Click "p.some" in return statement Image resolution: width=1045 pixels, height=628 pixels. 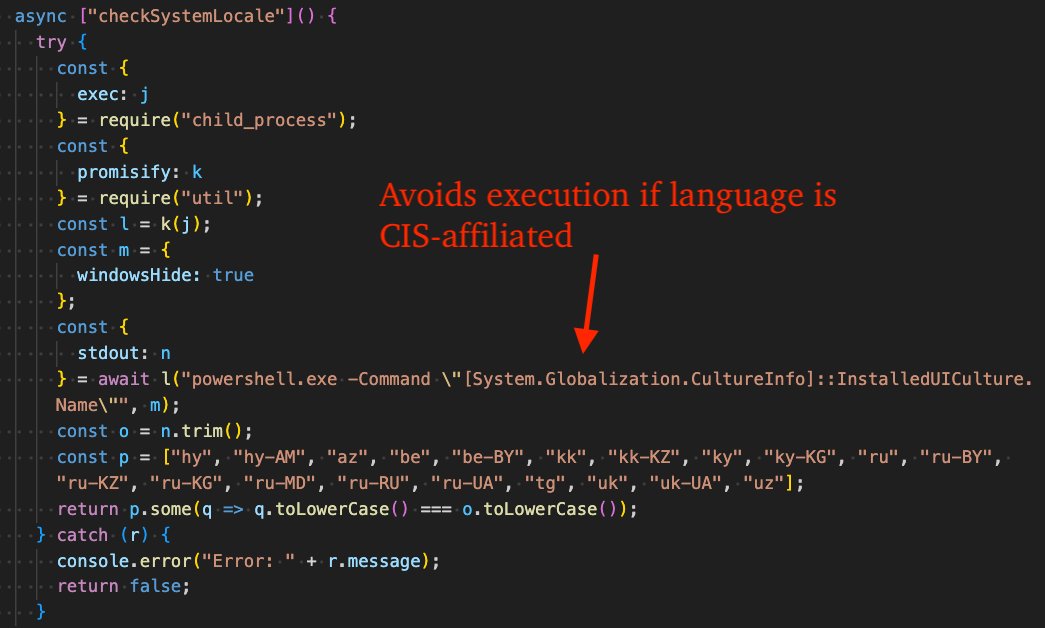tap(160, 509)
